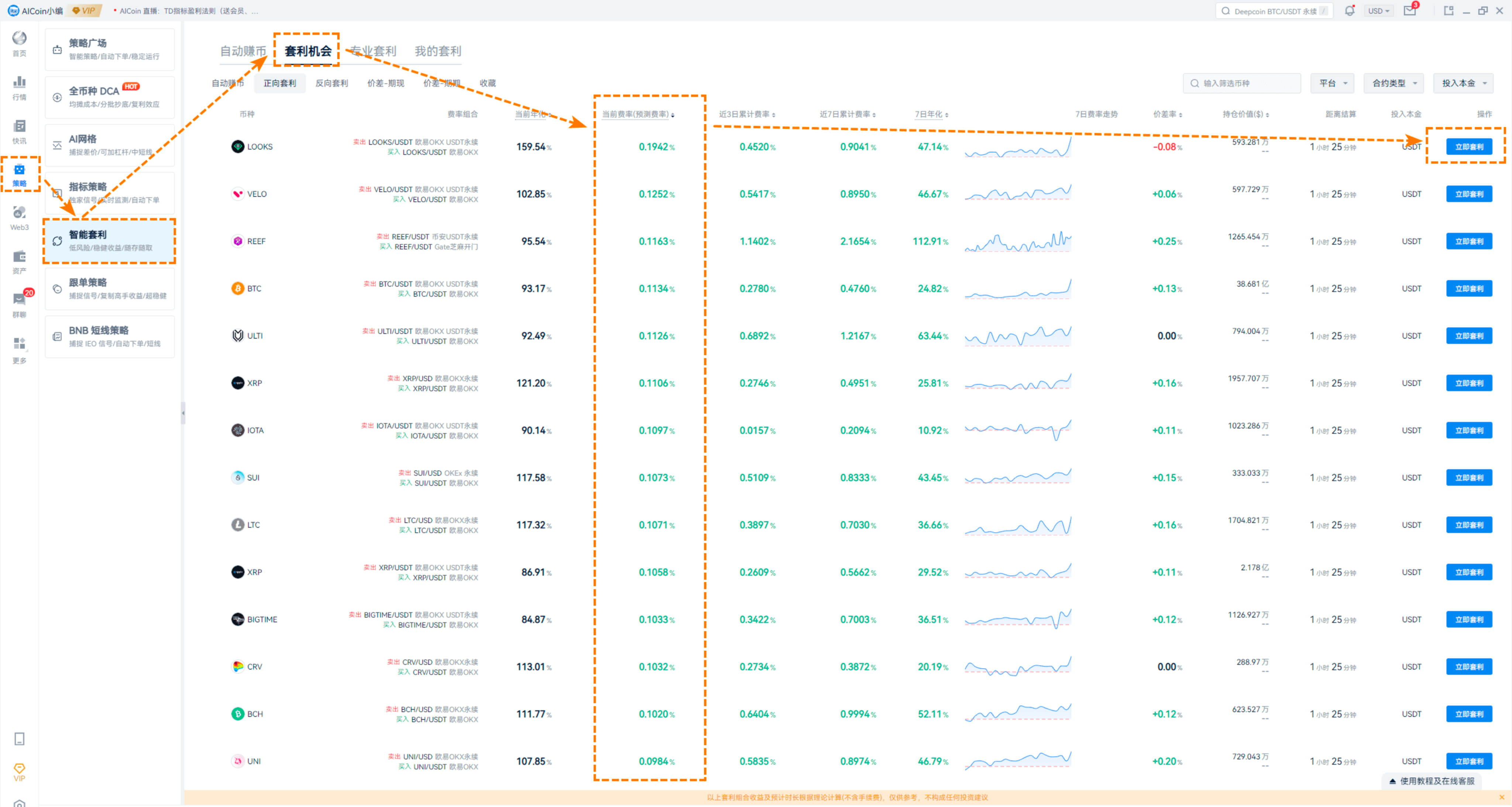Open the USD currency dropdown

[1379, 11]
